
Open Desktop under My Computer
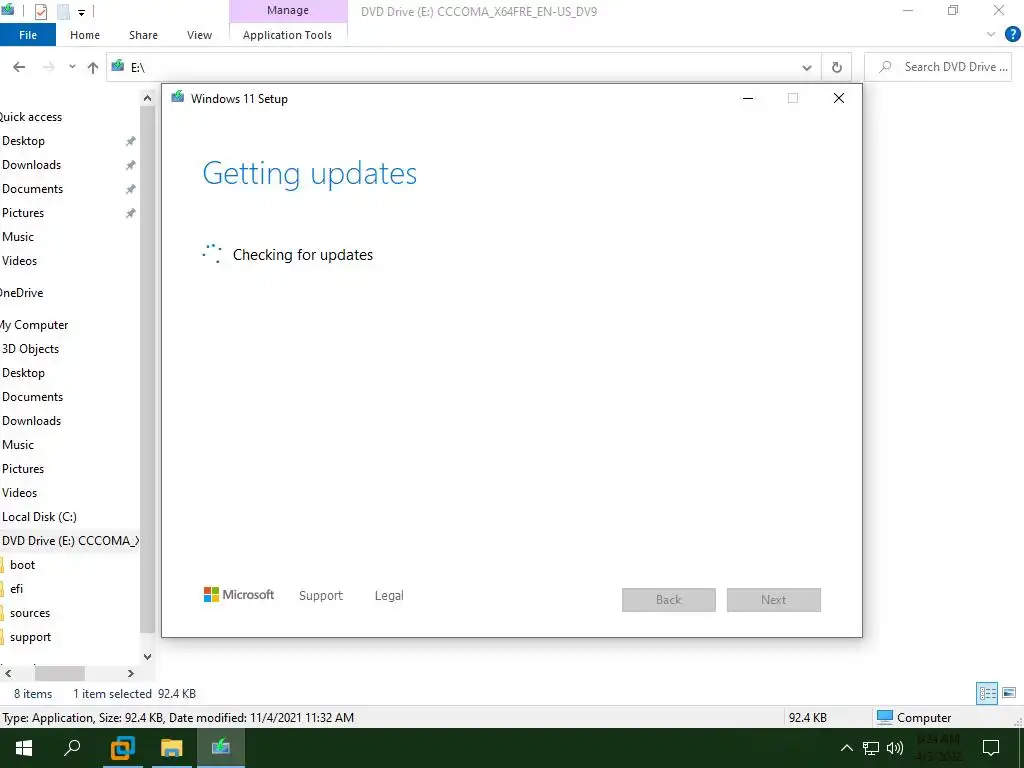coord(24,373)
